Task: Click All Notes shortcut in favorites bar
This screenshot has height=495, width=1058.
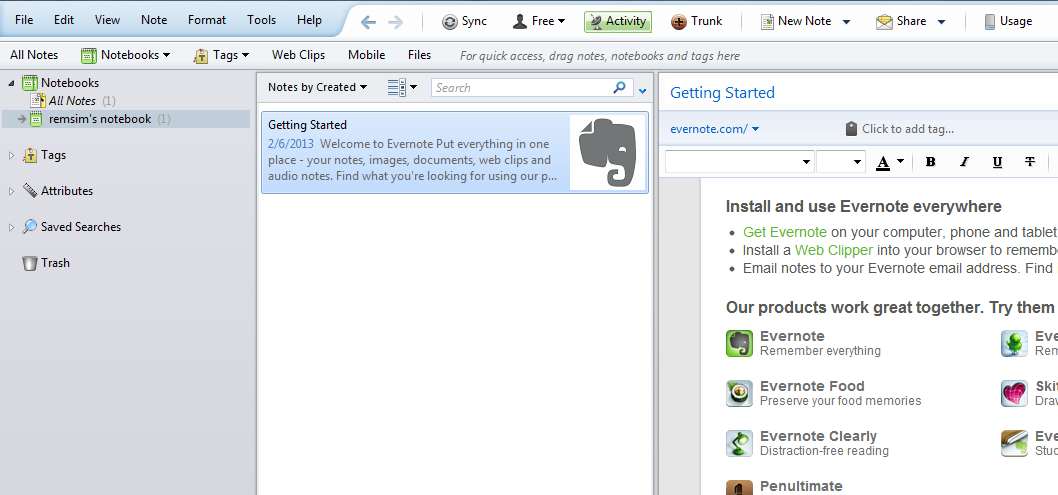Action: 34,55
